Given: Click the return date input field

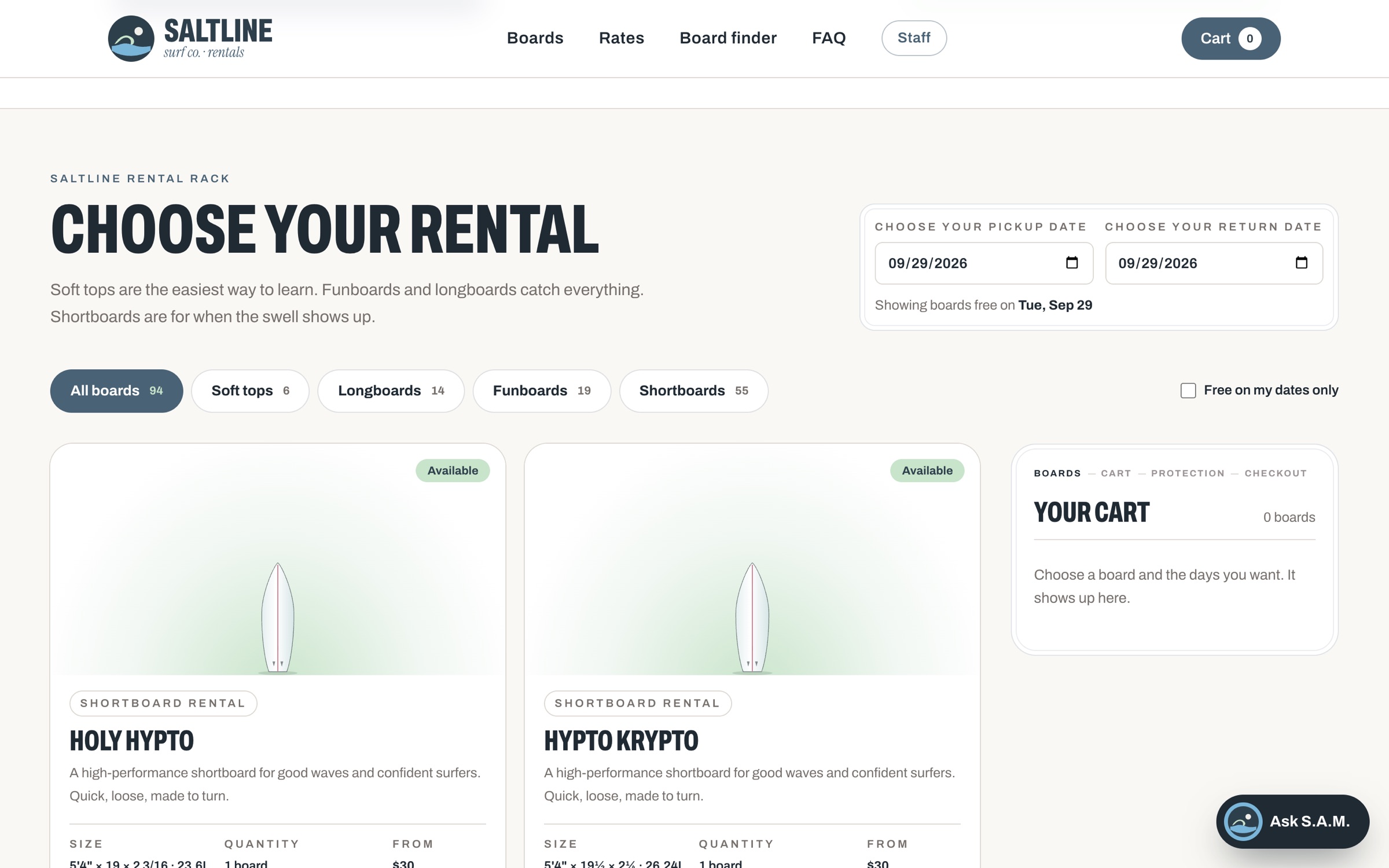Looking at the screenshot, I should [1214, 263].
